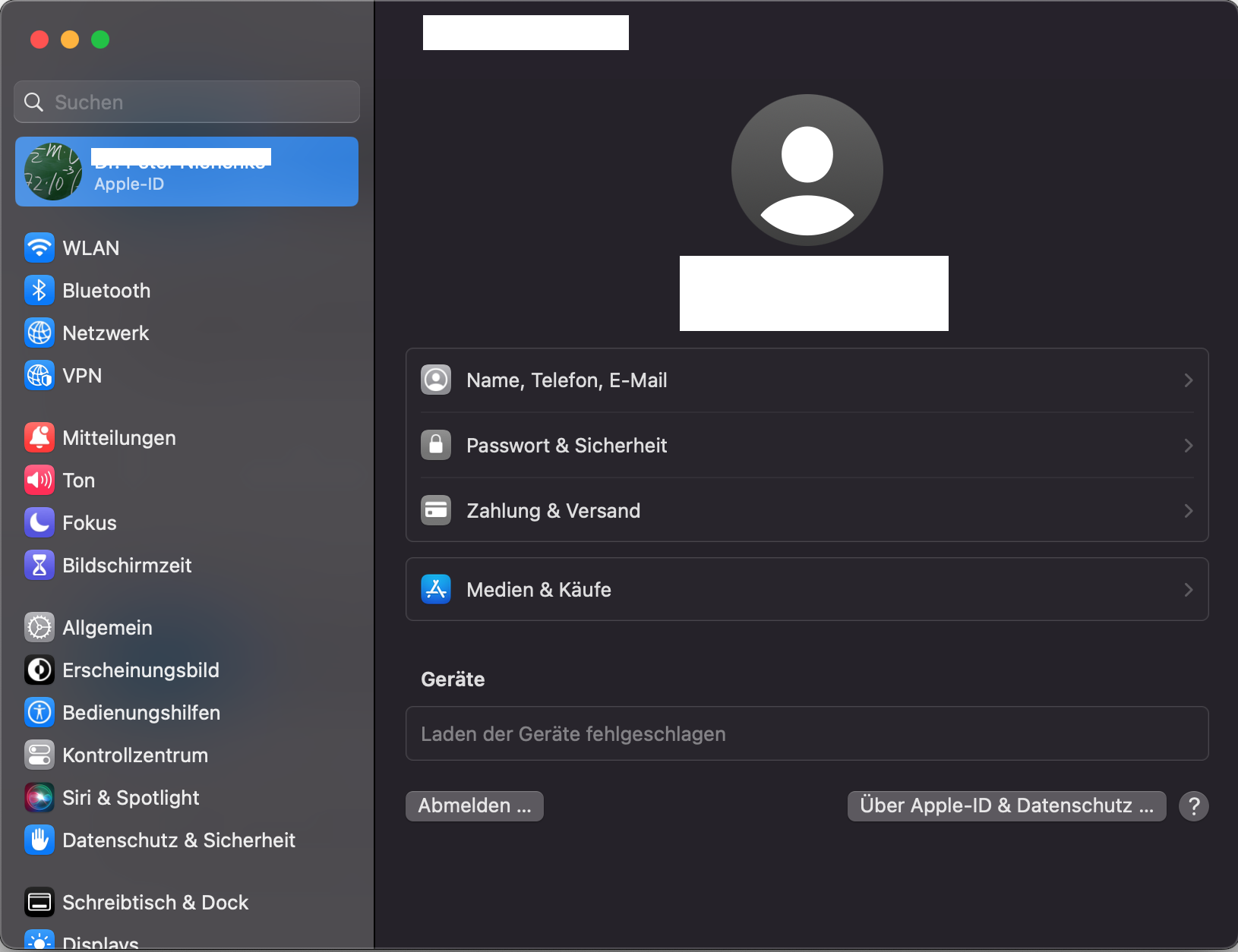Select the Apple-ID row label

pyautogui.click(x=129, y=184)
